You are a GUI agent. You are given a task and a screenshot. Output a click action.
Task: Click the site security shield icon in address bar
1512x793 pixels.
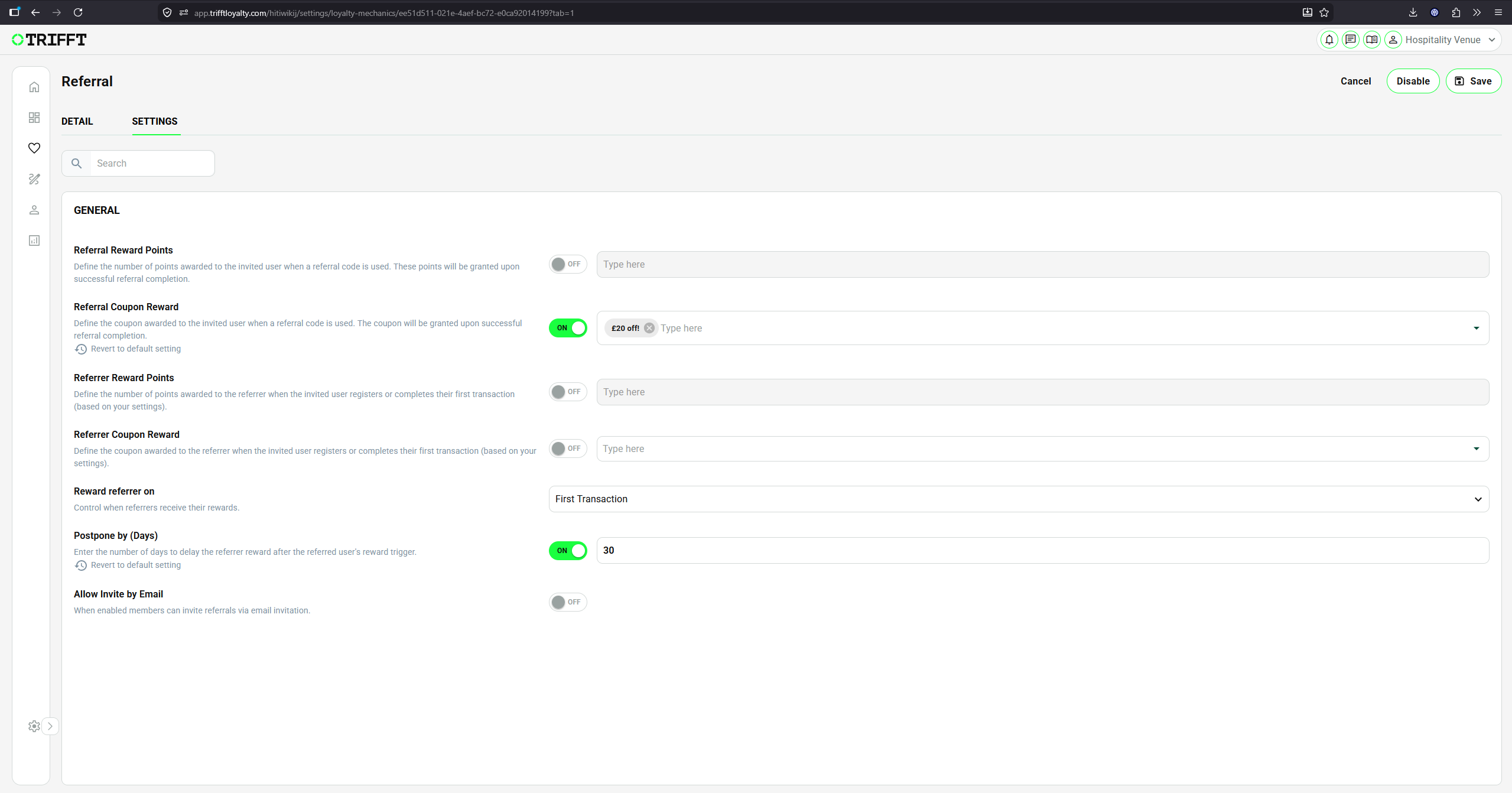[x=167, y=12]
